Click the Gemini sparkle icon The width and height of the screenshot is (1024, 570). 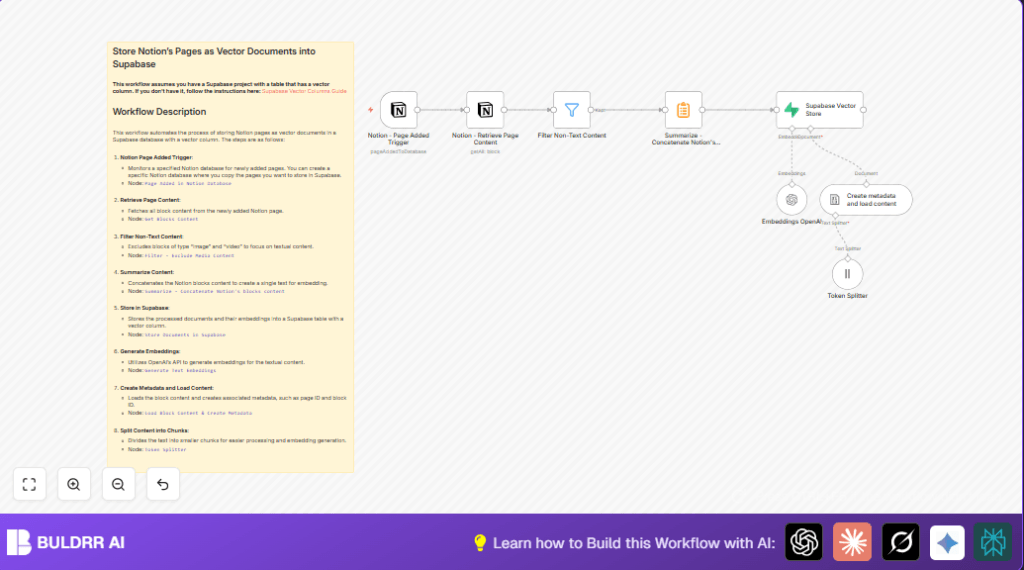[x=947, y=542]
